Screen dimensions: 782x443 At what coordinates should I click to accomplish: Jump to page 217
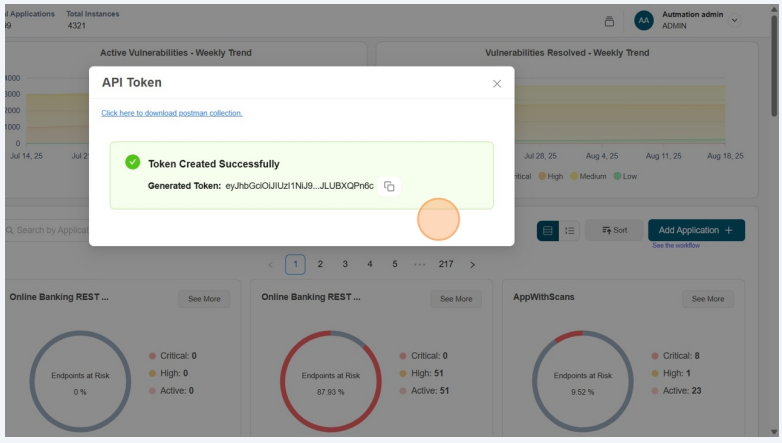(445, 265)
